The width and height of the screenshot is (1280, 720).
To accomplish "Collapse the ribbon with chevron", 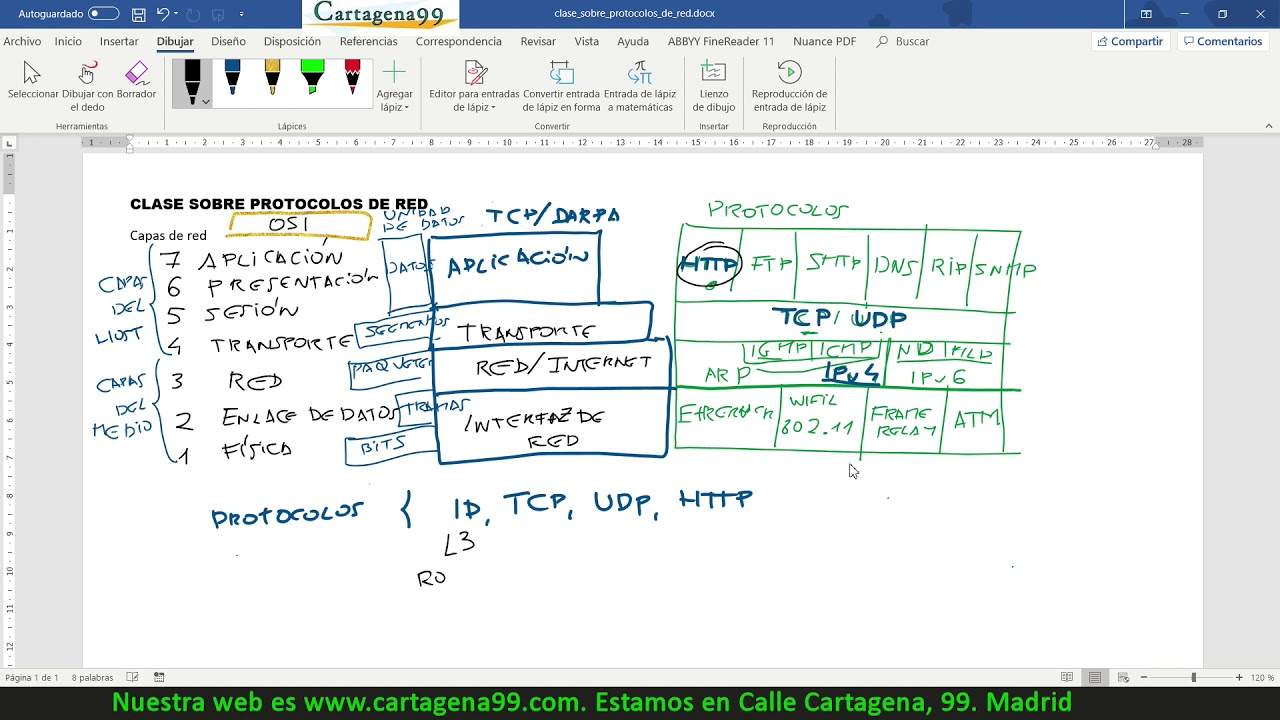I will click(1269, 126).
